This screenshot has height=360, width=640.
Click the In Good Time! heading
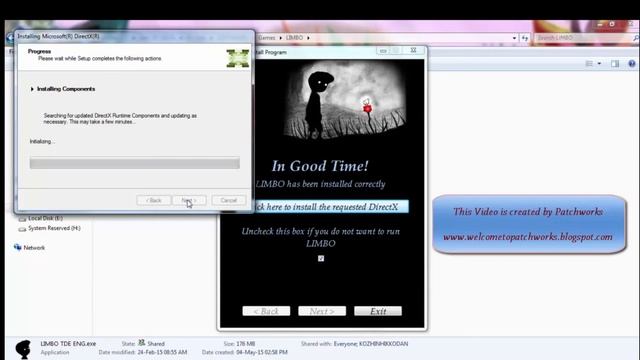(x=320, y=166)
